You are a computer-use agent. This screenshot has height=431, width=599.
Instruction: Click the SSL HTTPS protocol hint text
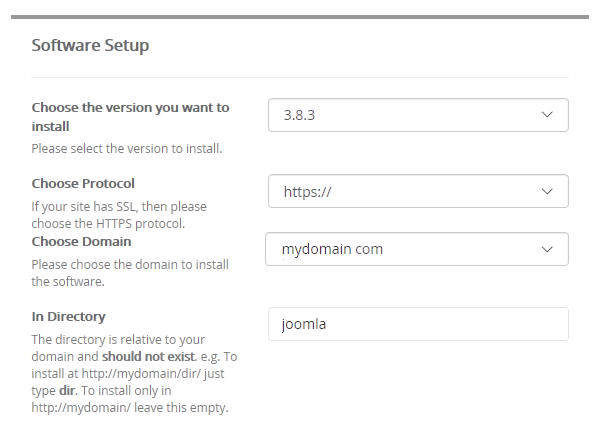point(119,215)
